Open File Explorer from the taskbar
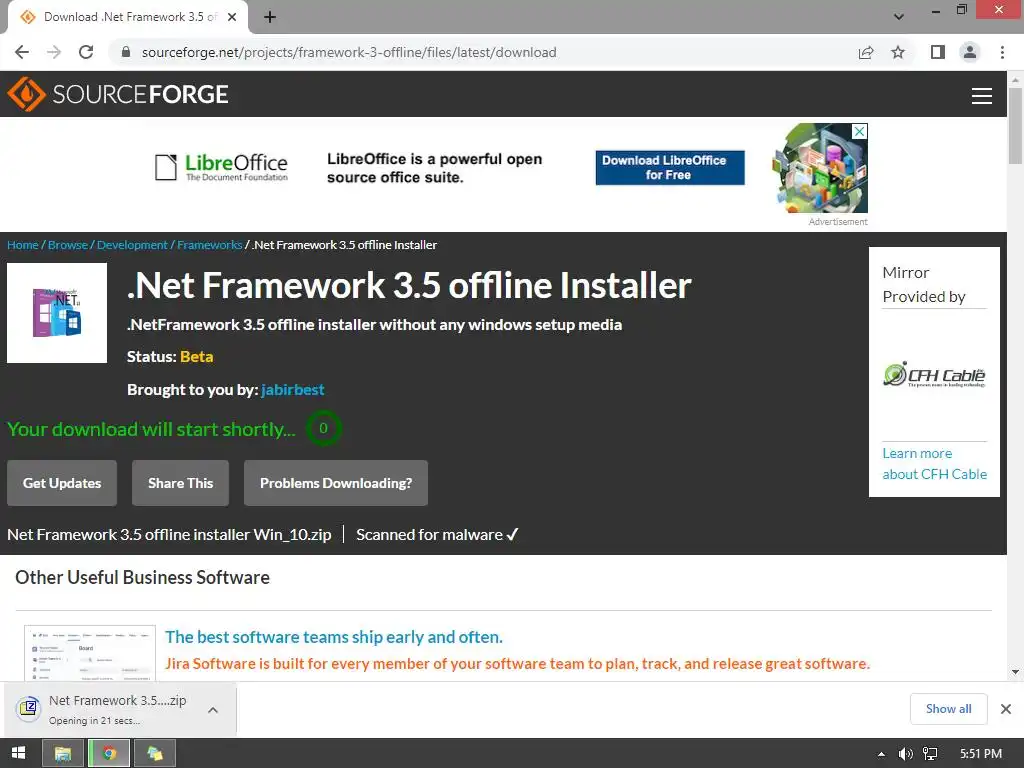This screenshot has width=1024, height=768. pyautogui.click(x=63, y=754)
